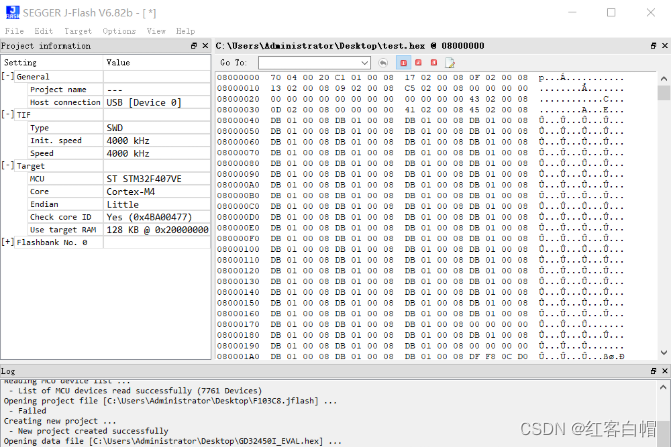Collapse the TIF tree section
Screen dimensions: 672x447
pos(8,114)
